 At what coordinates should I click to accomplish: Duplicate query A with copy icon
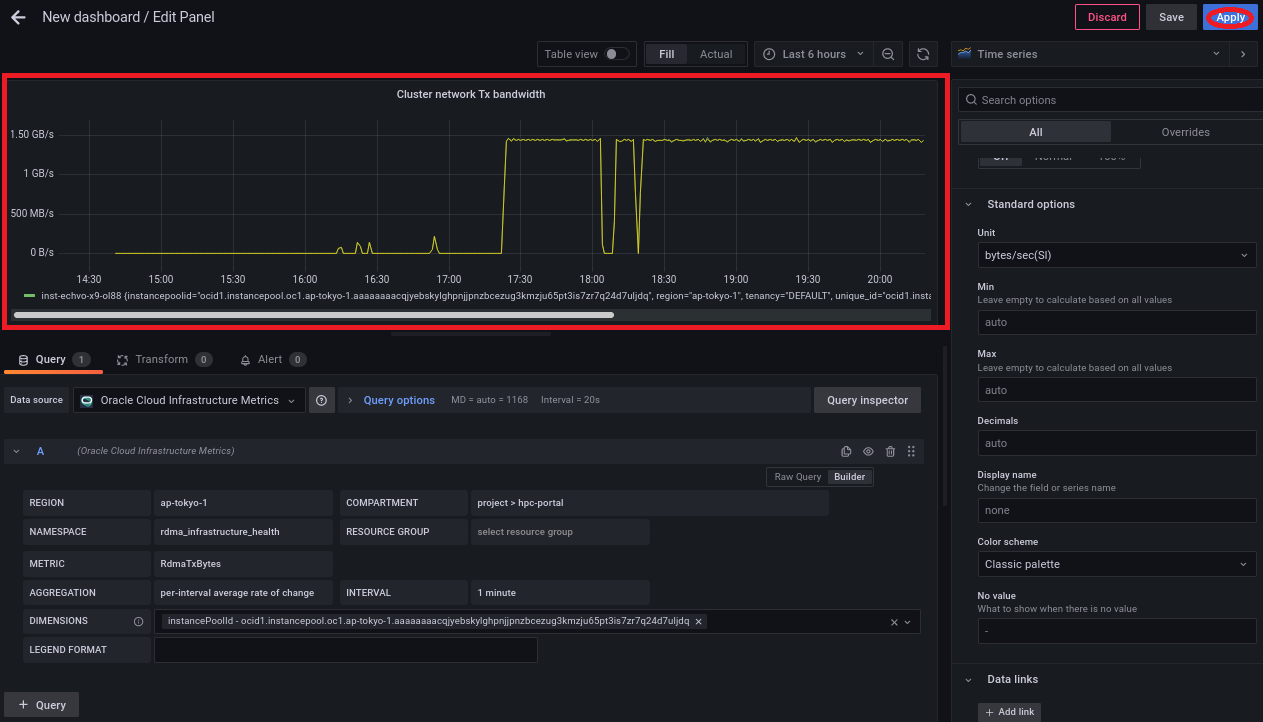(x=846, y=451)
